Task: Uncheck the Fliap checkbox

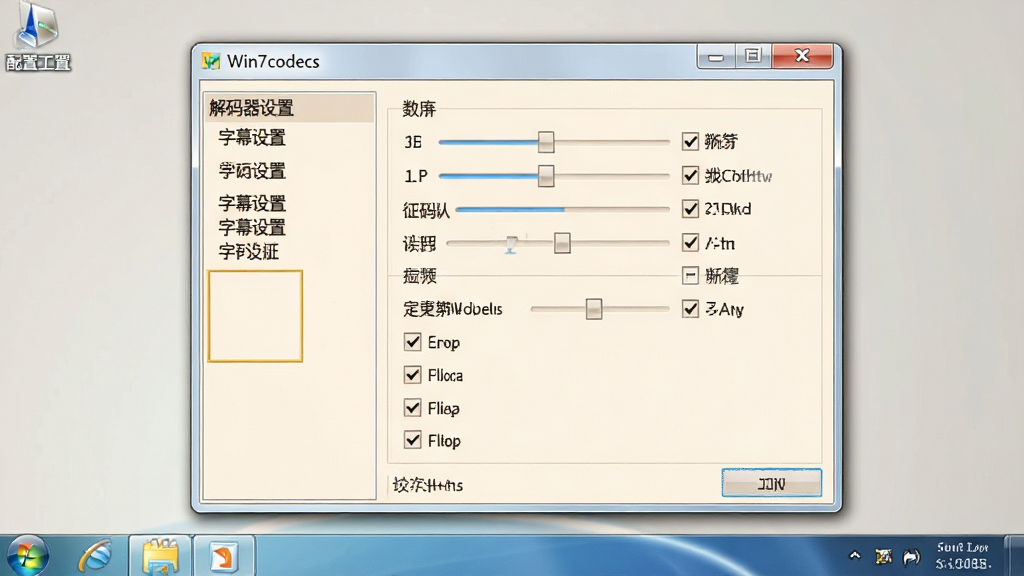Action: click(x=412, y=408)
